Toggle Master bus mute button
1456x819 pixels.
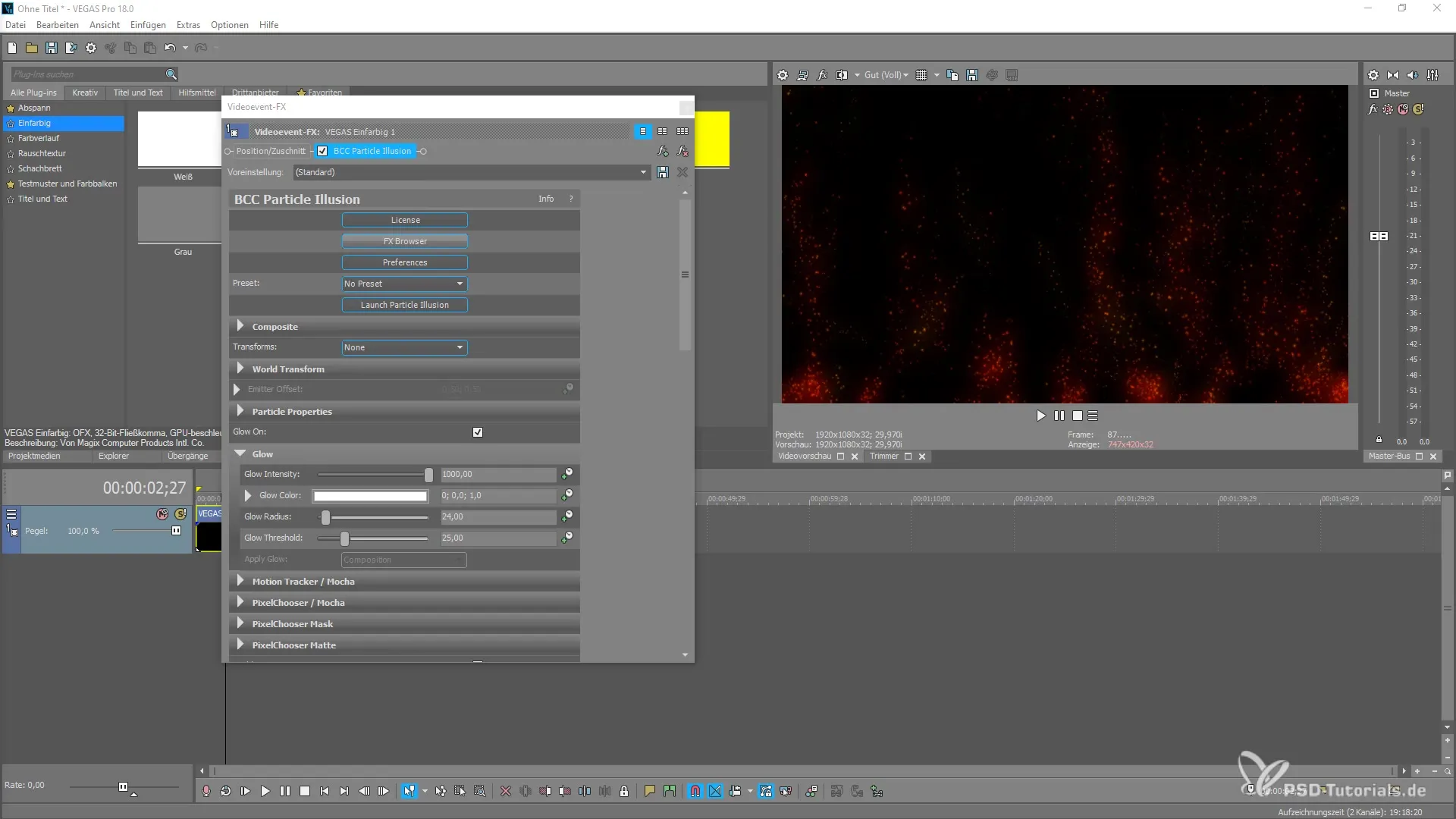tap(1403, 109)
